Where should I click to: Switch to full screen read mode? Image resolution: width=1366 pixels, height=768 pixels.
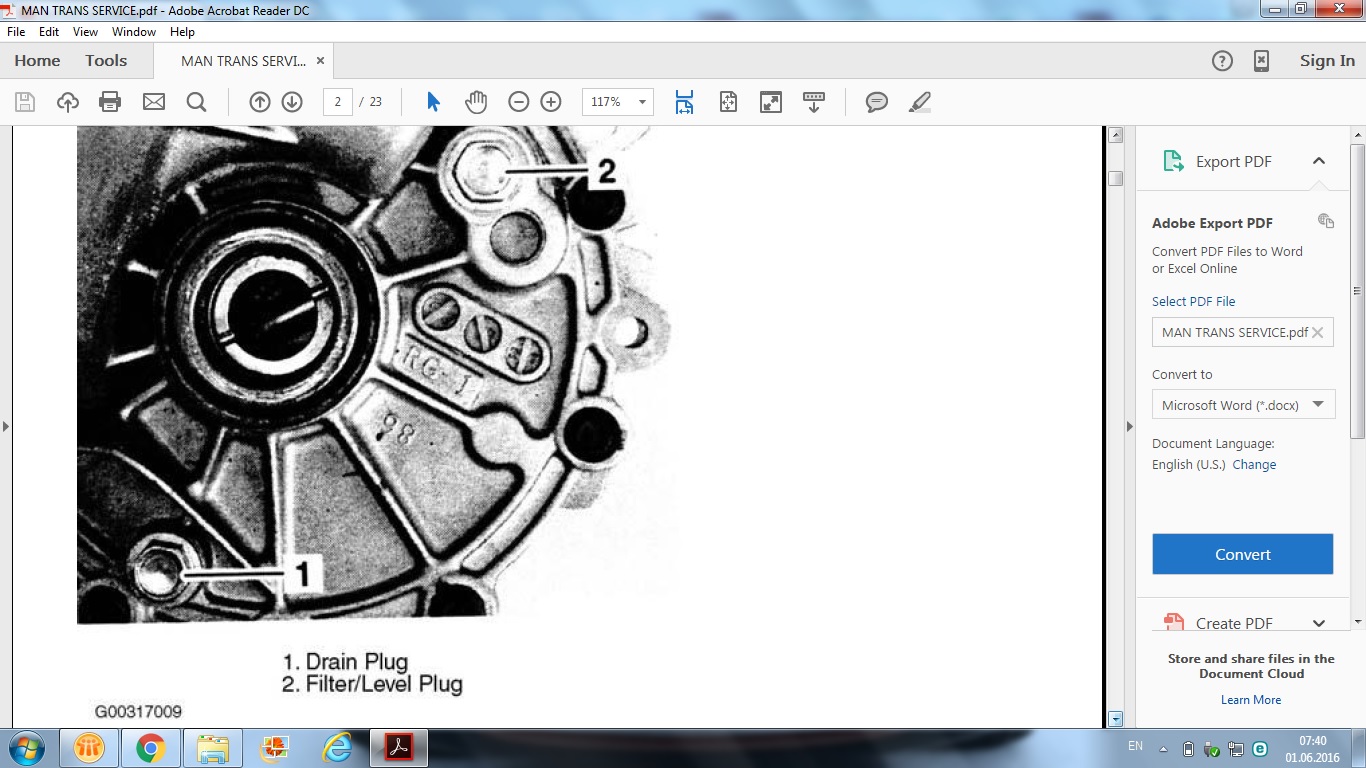771,102
